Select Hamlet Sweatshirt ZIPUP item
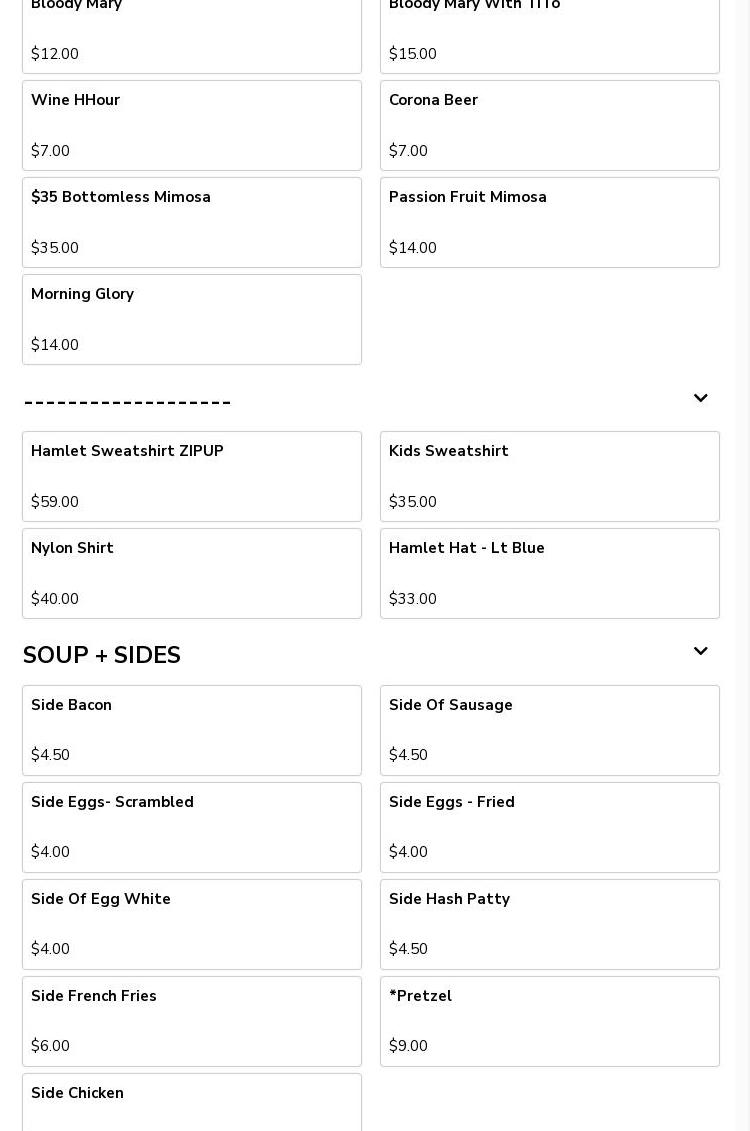The height and width of the screenshot is (1131, 750). (192, 476)
